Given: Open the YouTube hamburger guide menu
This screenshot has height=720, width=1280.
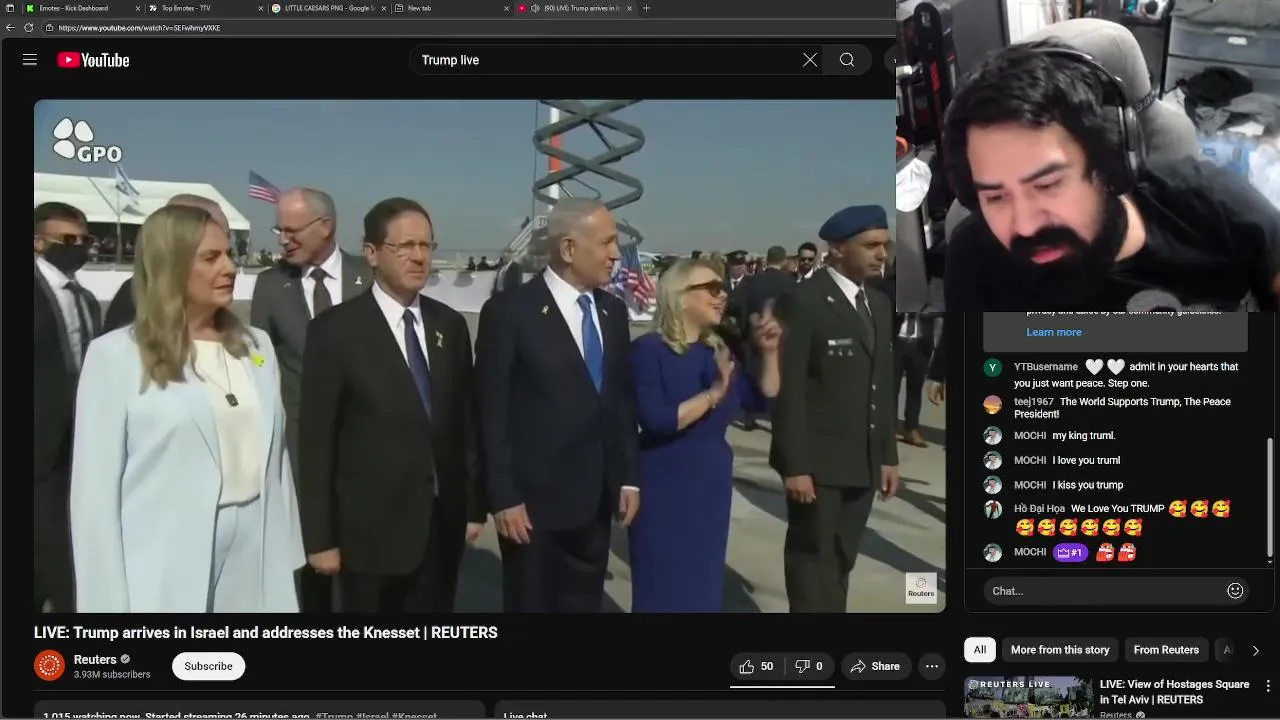Looking at the screenshot, I should (x=30, y=60).
